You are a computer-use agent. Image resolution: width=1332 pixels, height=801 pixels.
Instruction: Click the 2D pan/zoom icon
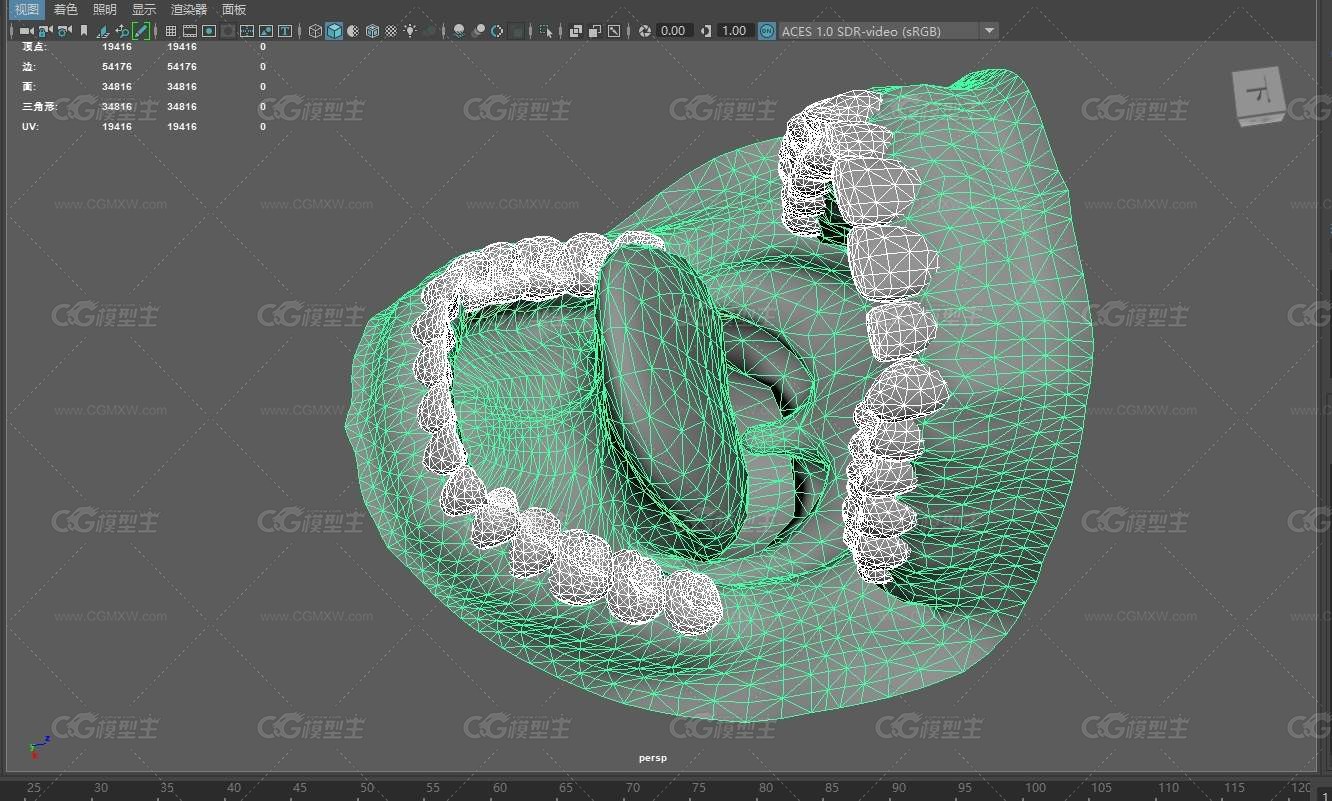(x=122, y=31)
